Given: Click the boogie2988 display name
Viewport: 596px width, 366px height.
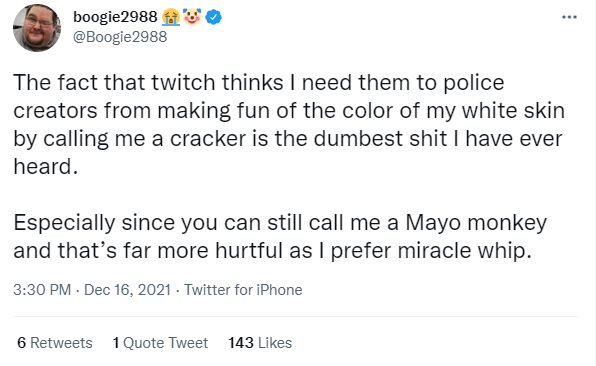Looking at the screenshot, I should (x=115, y=17).
